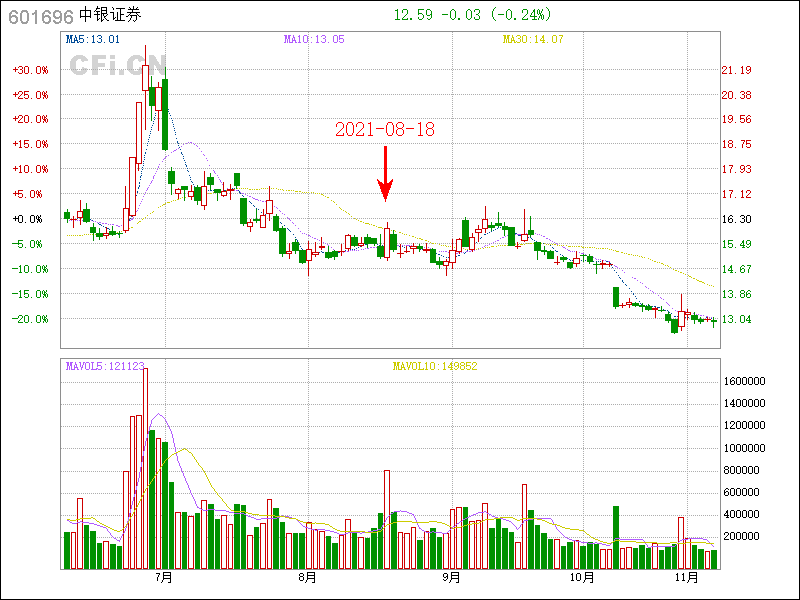The width and height of the screenshot is (800, 600).
Task: Jump to the 7月 marker on the time axis
Action: pos(164,577)
